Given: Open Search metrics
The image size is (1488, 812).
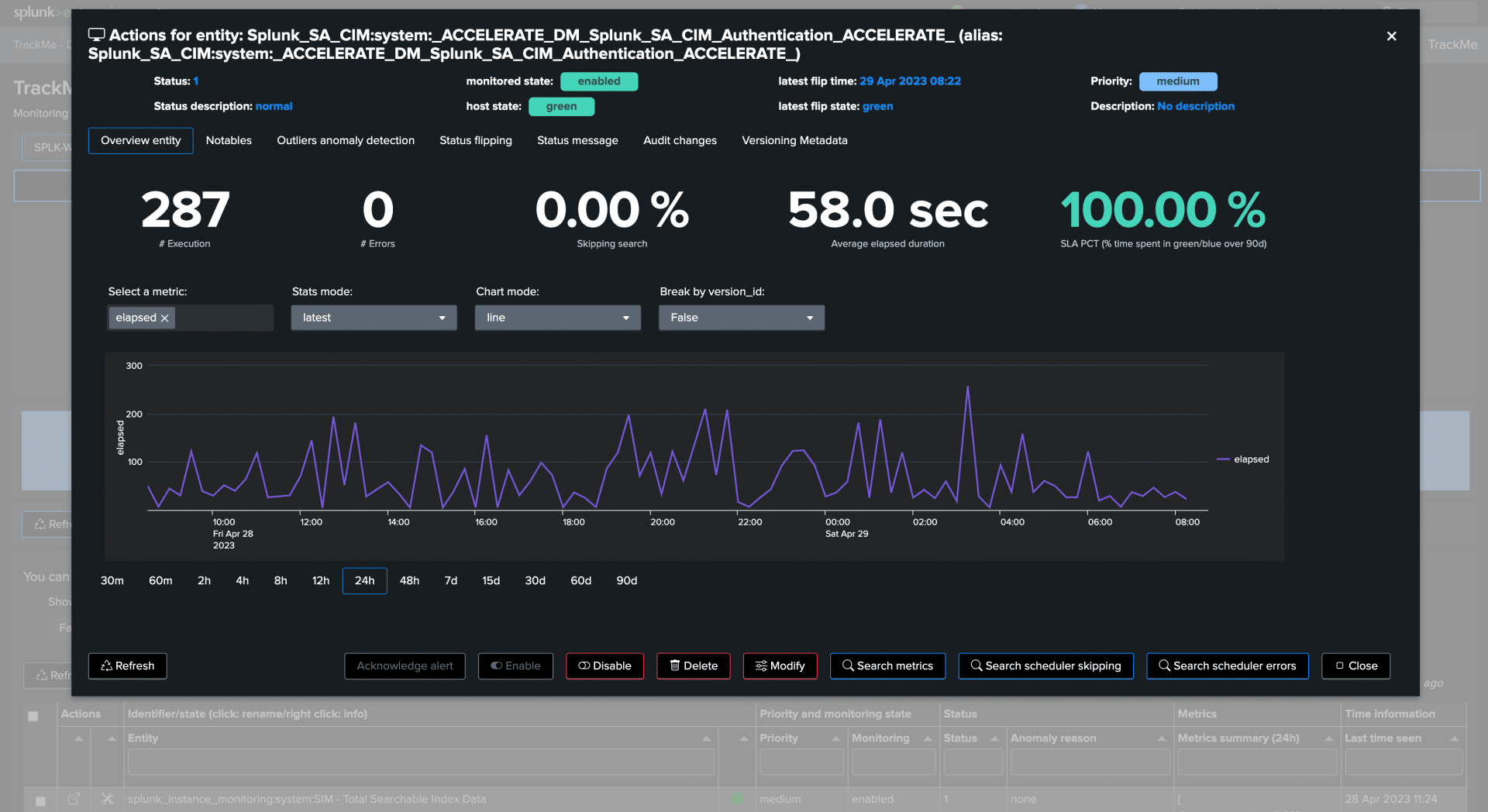Looking at the screenshot, I should (x=887, y=666).
